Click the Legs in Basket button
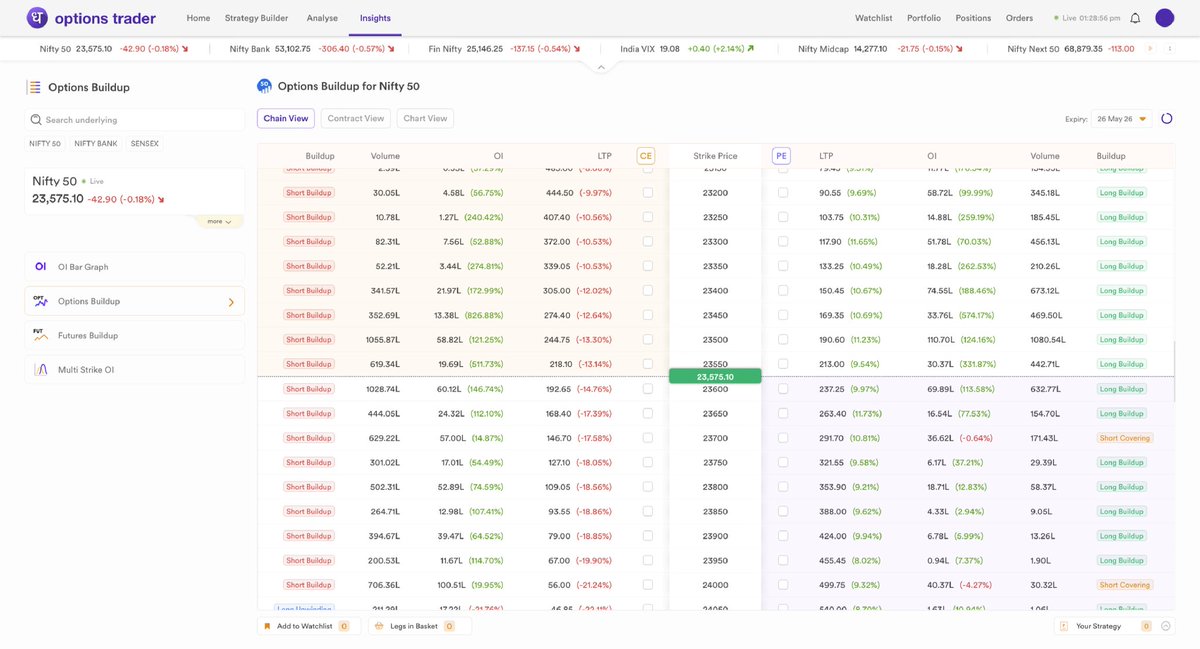The height and width of the screenshot is (649, 1200). 419,626
